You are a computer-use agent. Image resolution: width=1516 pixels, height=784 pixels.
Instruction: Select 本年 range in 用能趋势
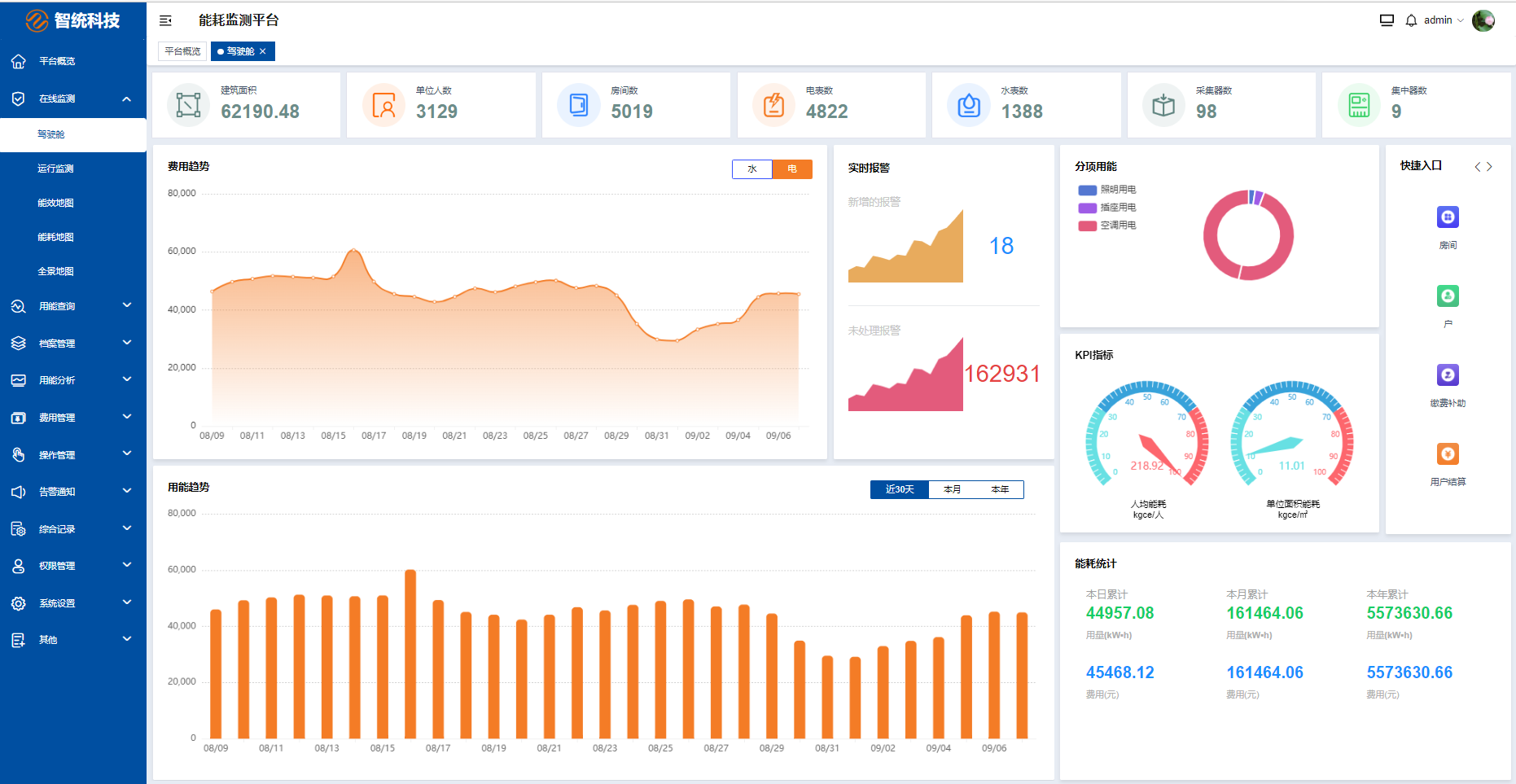pyautogui.click(x=1000, y=489)
